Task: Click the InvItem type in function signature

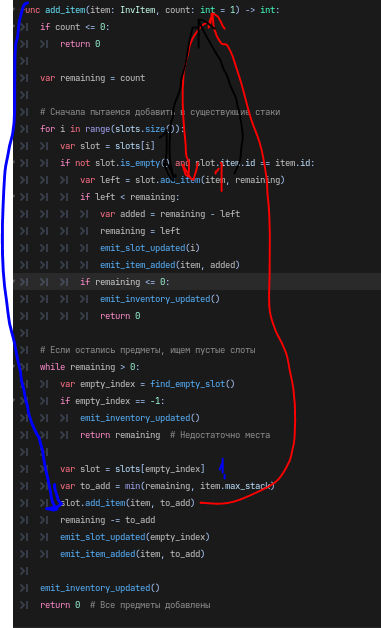Action: pos(137,10)
